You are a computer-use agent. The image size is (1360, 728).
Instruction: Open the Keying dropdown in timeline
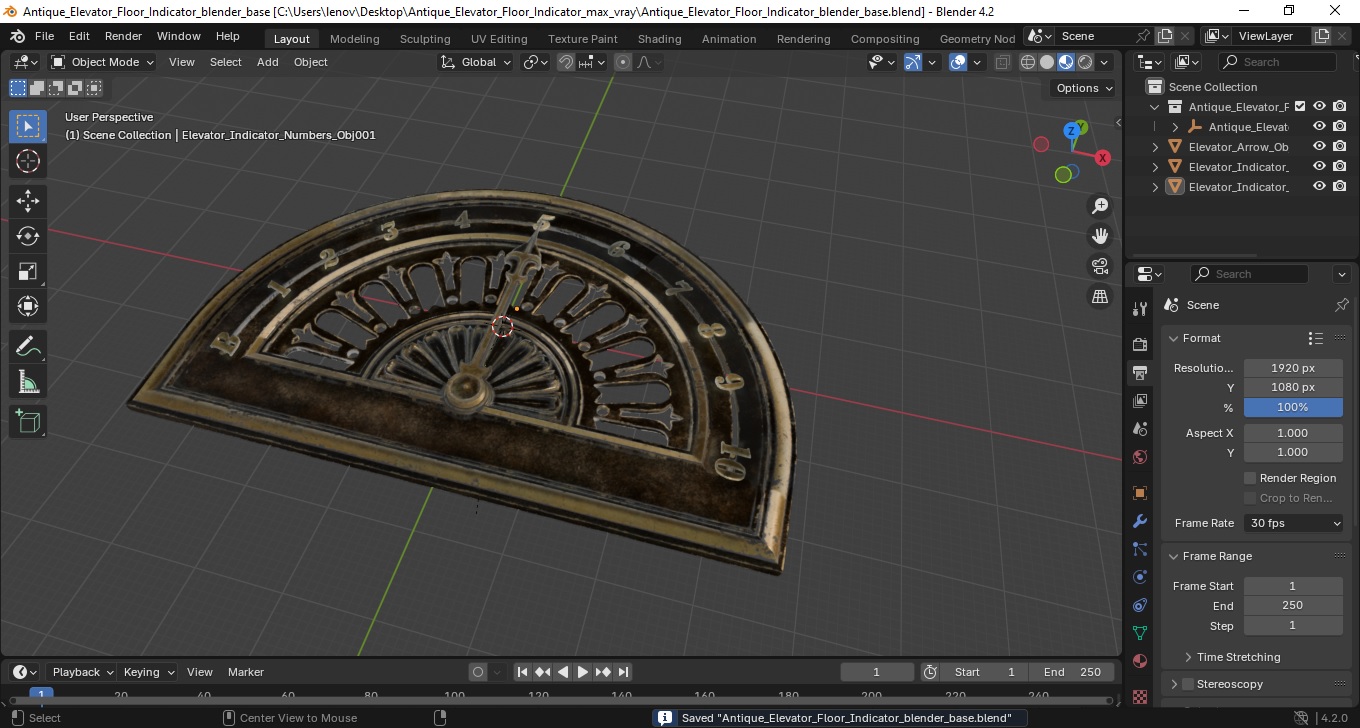coord(148,672)
